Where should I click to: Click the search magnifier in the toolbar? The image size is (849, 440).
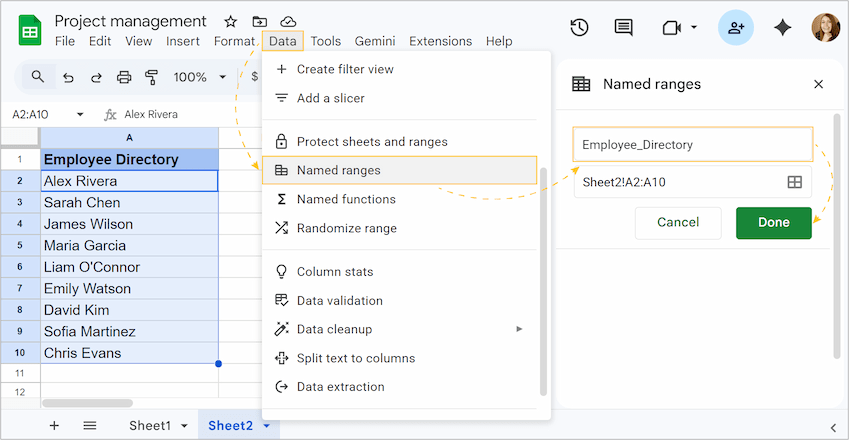coord(37,77)
